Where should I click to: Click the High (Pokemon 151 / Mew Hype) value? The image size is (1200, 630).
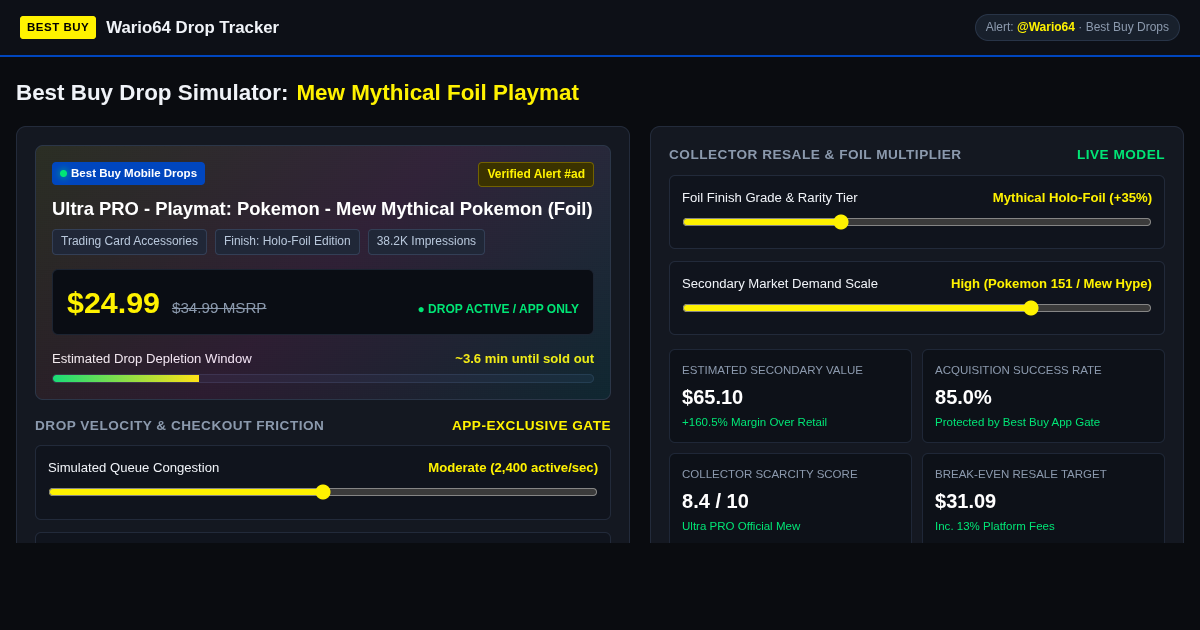1051,283
